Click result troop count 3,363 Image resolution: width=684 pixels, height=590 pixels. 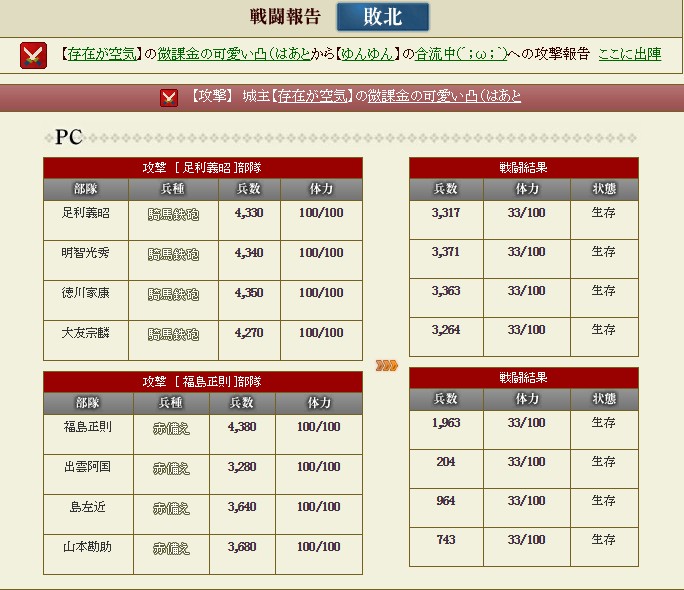click(x=446, y=291)
